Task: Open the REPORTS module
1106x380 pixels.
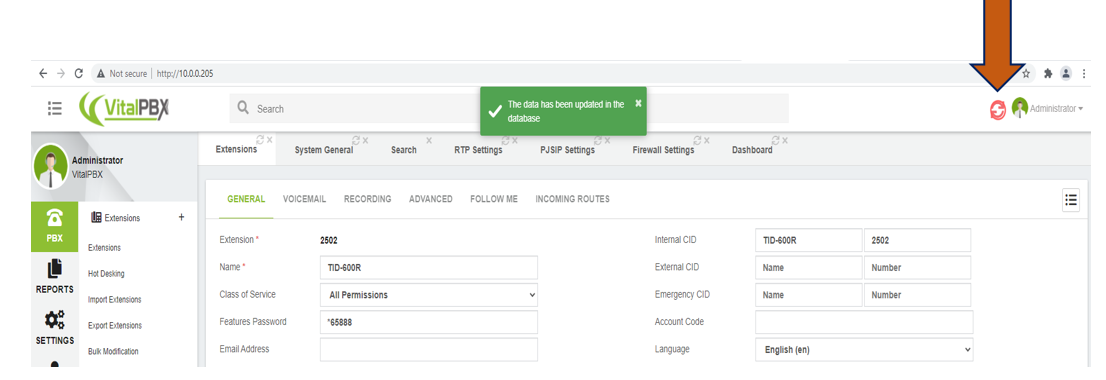Action: click(x=54, y=277)
